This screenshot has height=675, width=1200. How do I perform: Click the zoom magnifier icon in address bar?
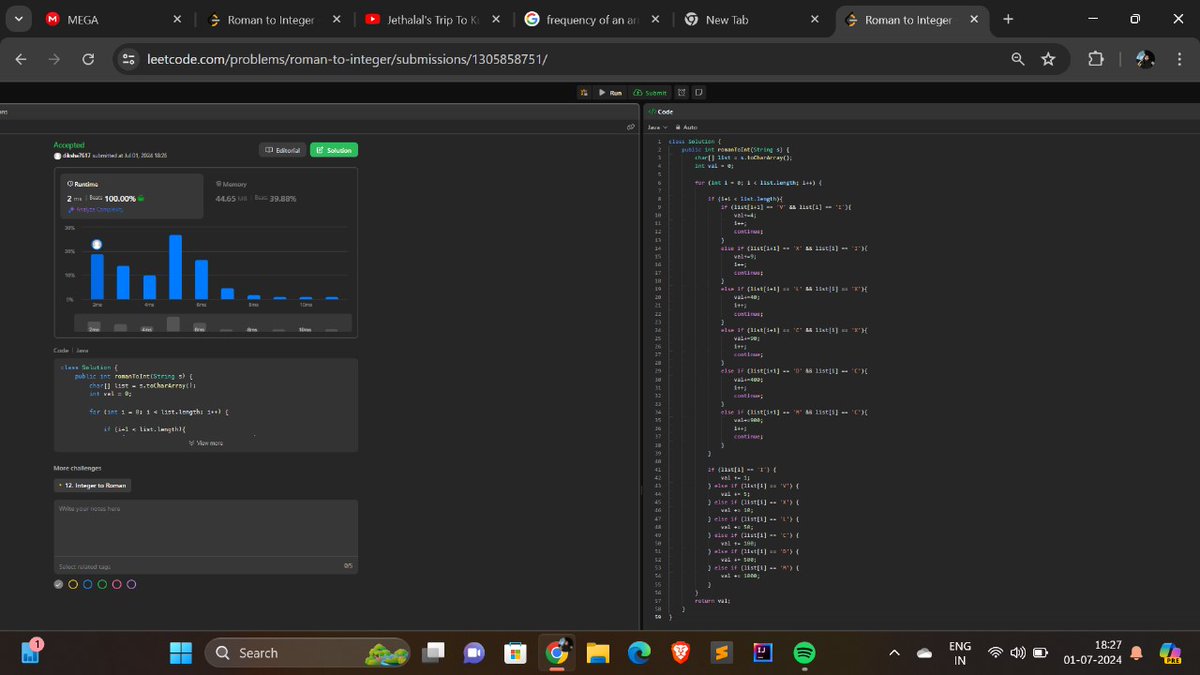[1018, 59]
